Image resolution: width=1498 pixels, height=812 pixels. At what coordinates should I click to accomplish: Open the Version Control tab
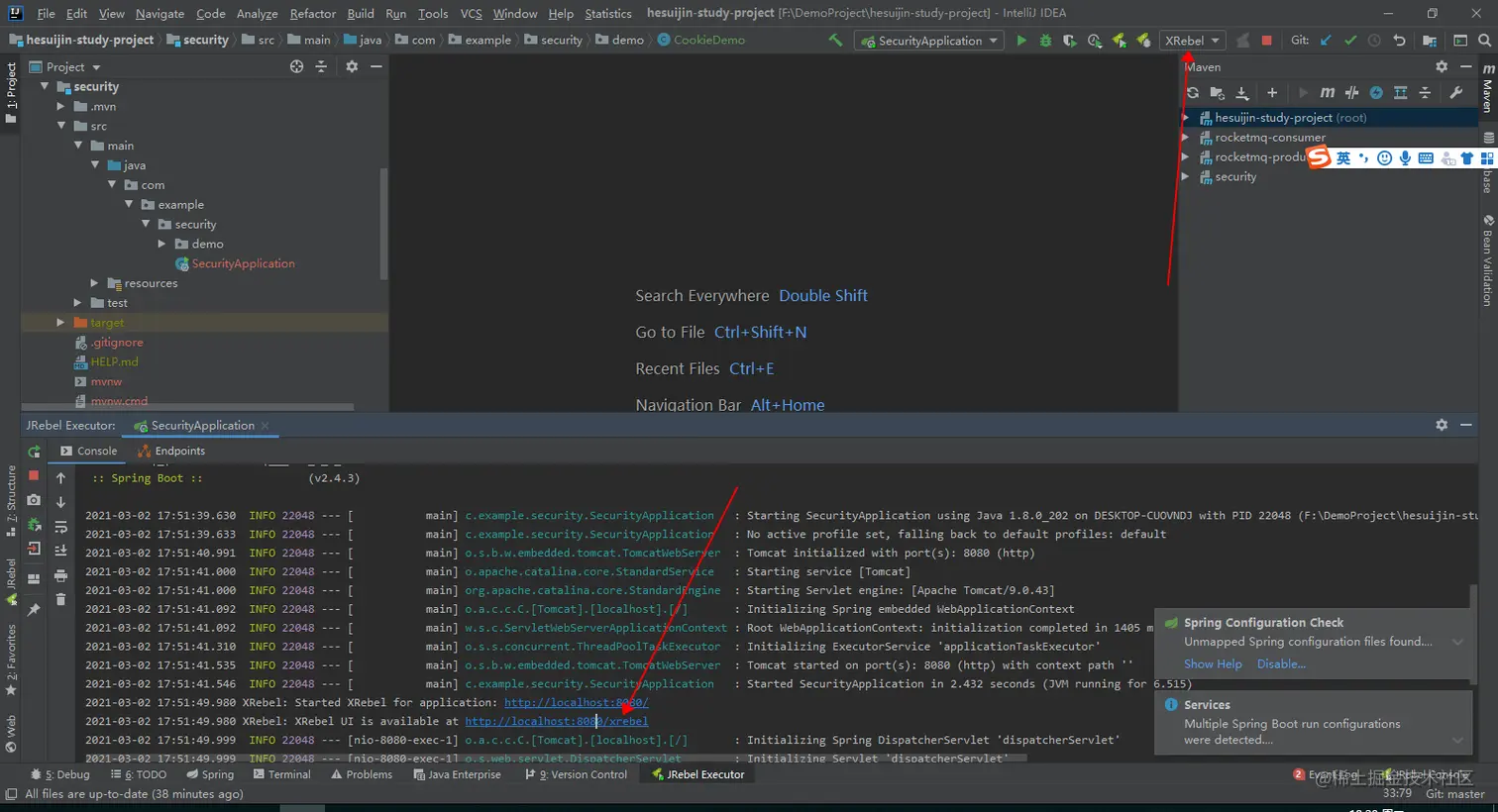click(x=577, y=774)
